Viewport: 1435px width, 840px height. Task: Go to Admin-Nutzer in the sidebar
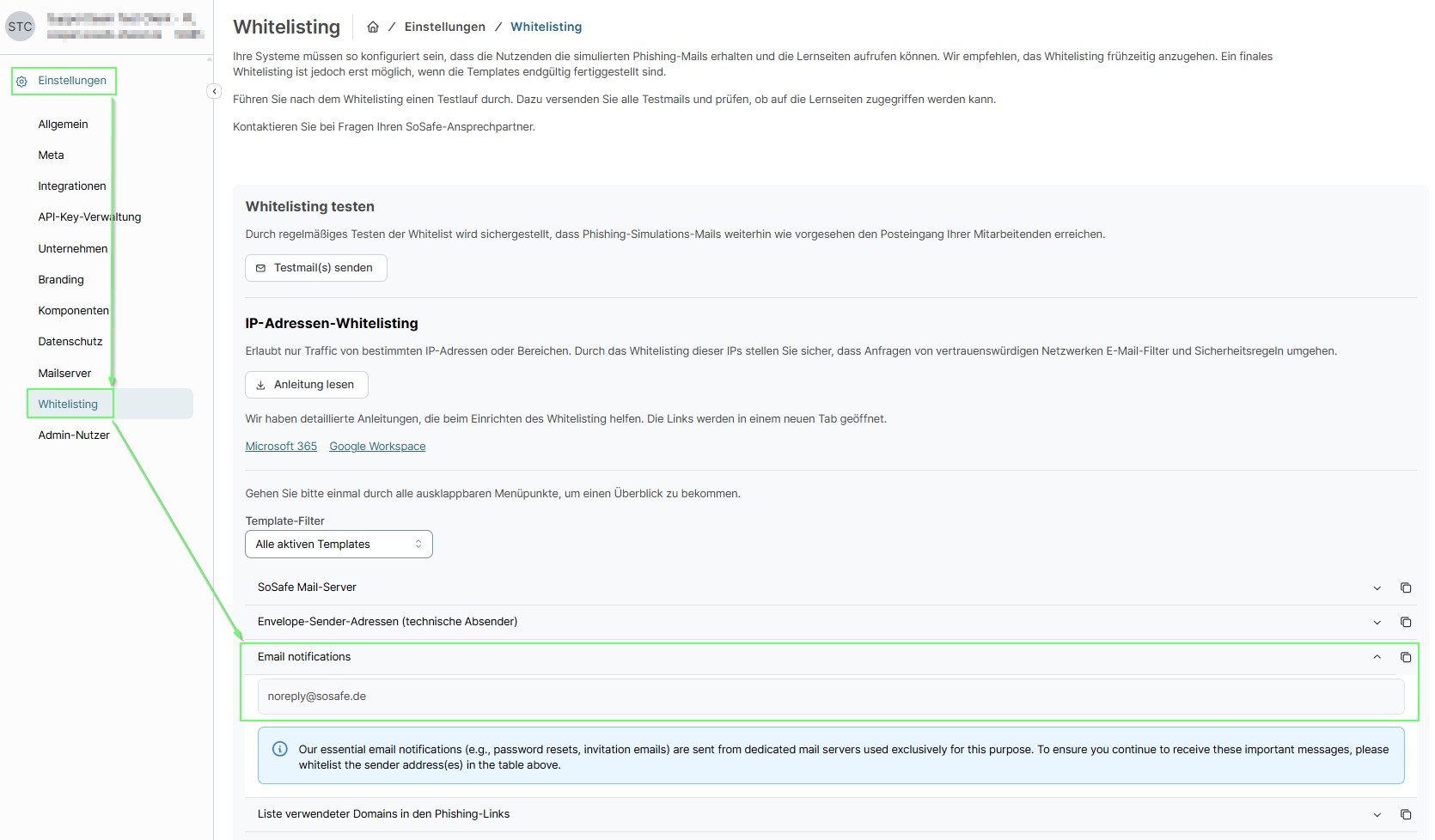tap(74, 435)
